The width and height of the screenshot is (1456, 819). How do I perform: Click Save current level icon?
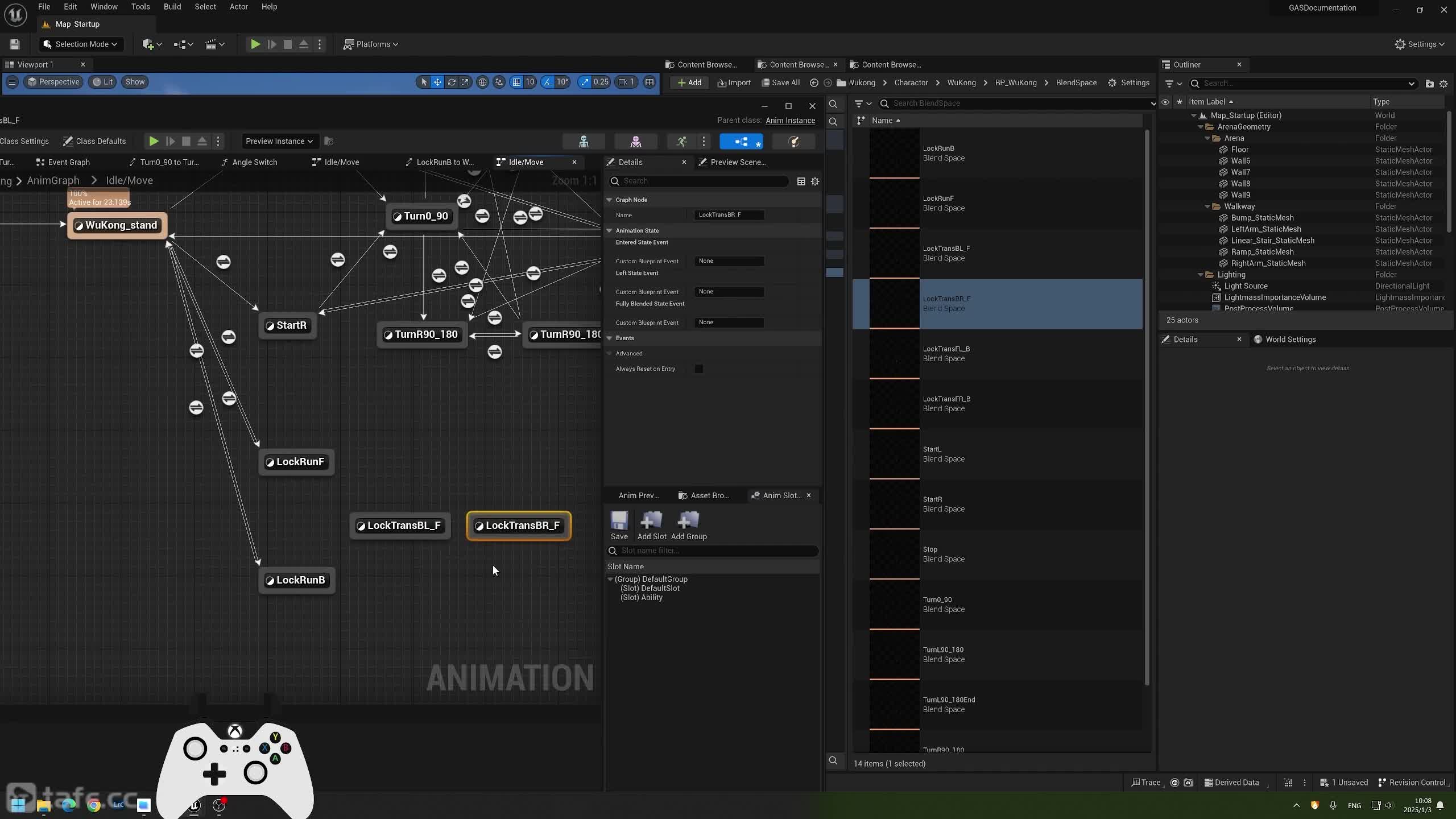[x=15, y=44]
